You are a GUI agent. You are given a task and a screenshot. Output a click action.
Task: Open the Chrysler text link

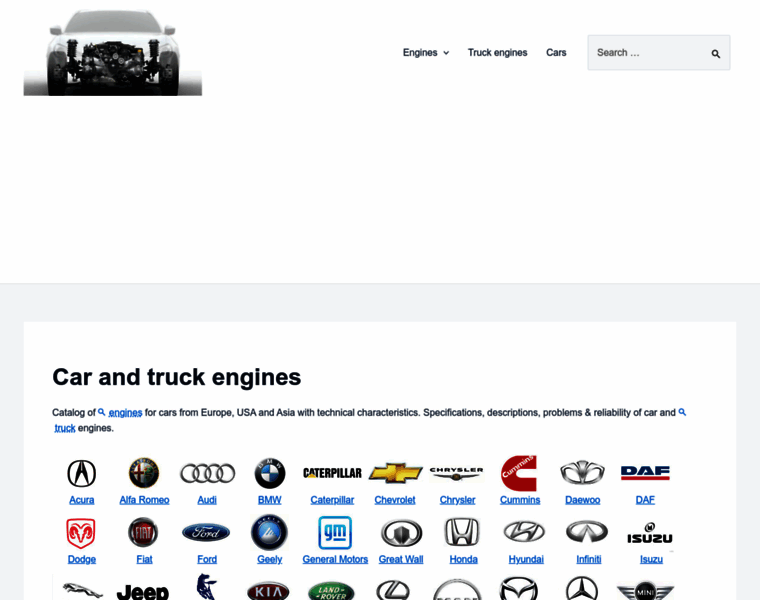click(x=457, y=500)
